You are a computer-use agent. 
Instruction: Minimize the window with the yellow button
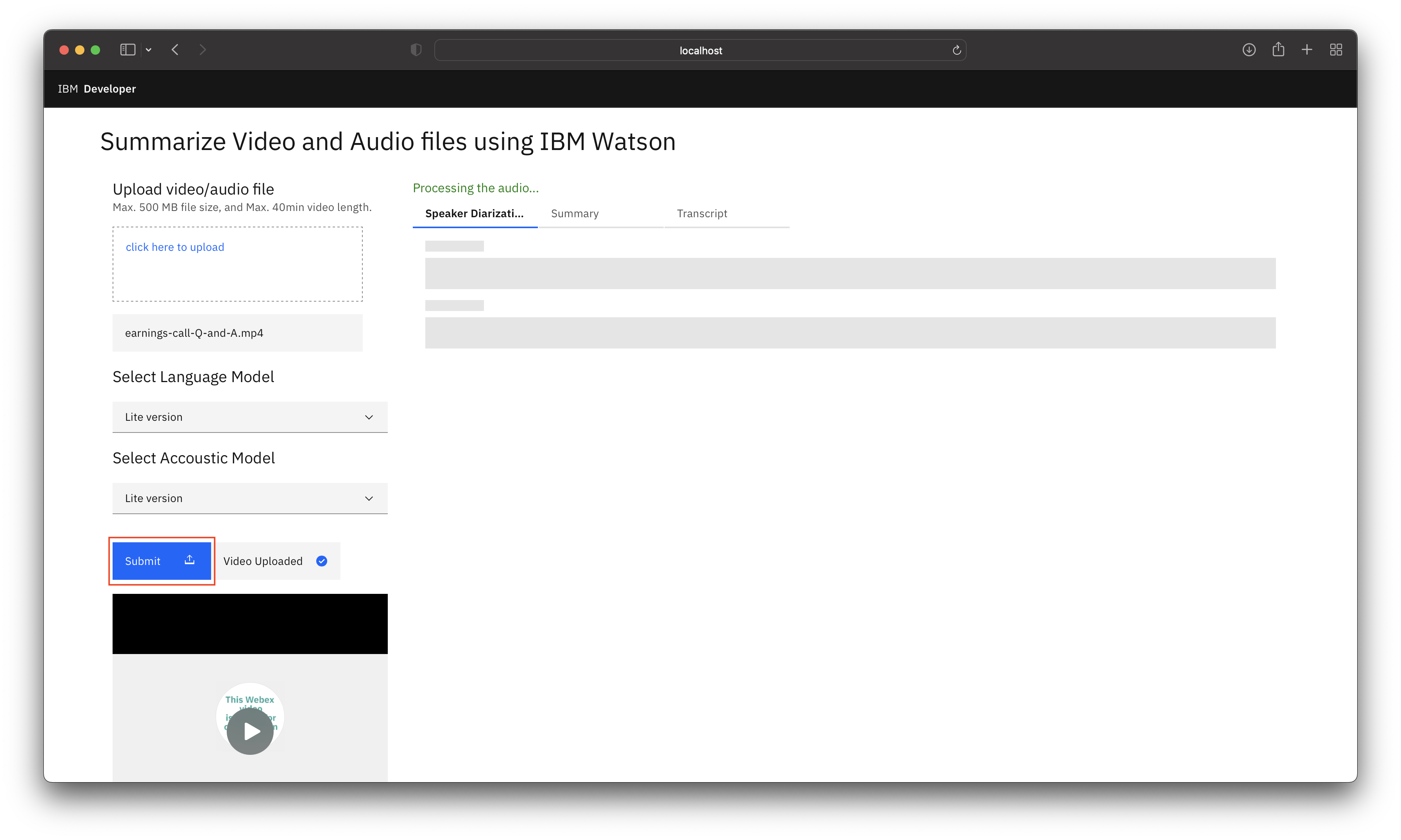coord(80,50)
